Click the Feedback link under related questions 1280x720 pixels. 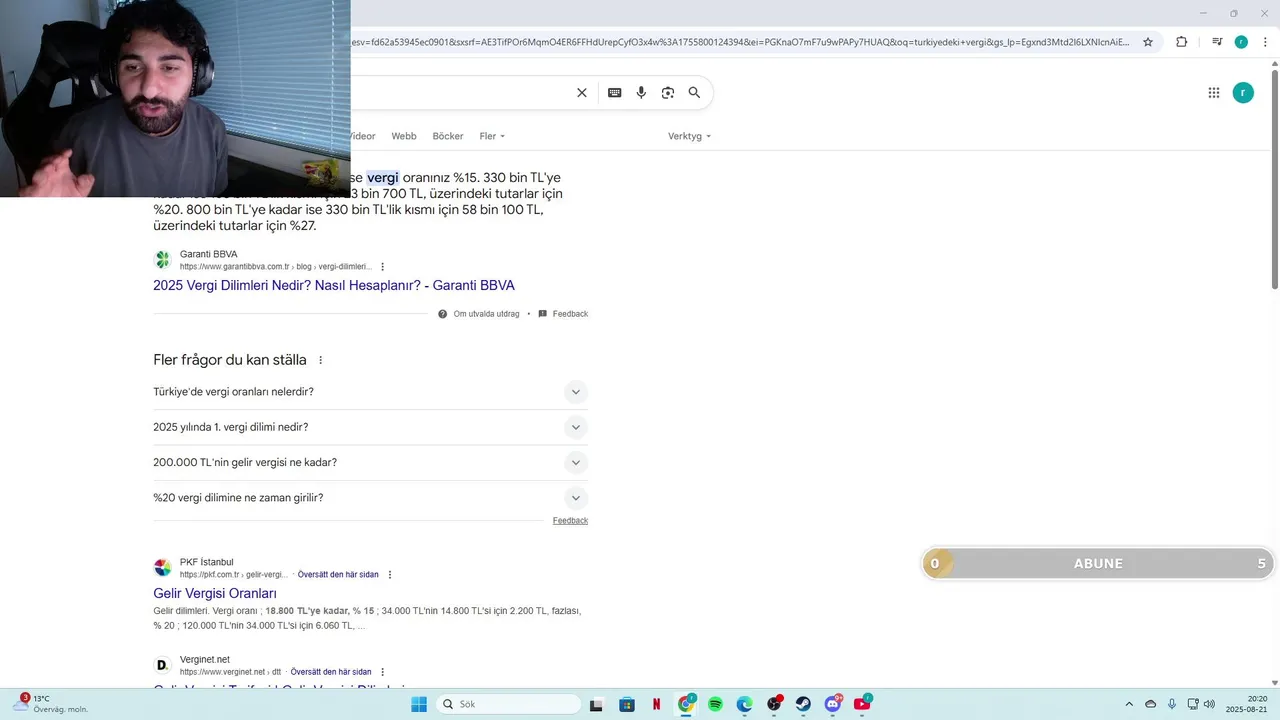click(x=570, y=521)
